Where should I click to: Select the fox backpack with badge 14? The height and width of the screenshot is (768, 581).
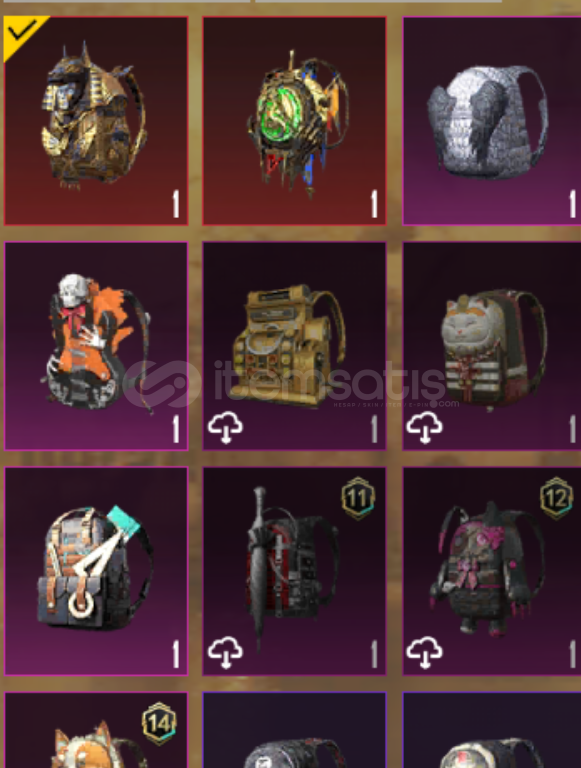pyautogui.click(x=96, y=730)
